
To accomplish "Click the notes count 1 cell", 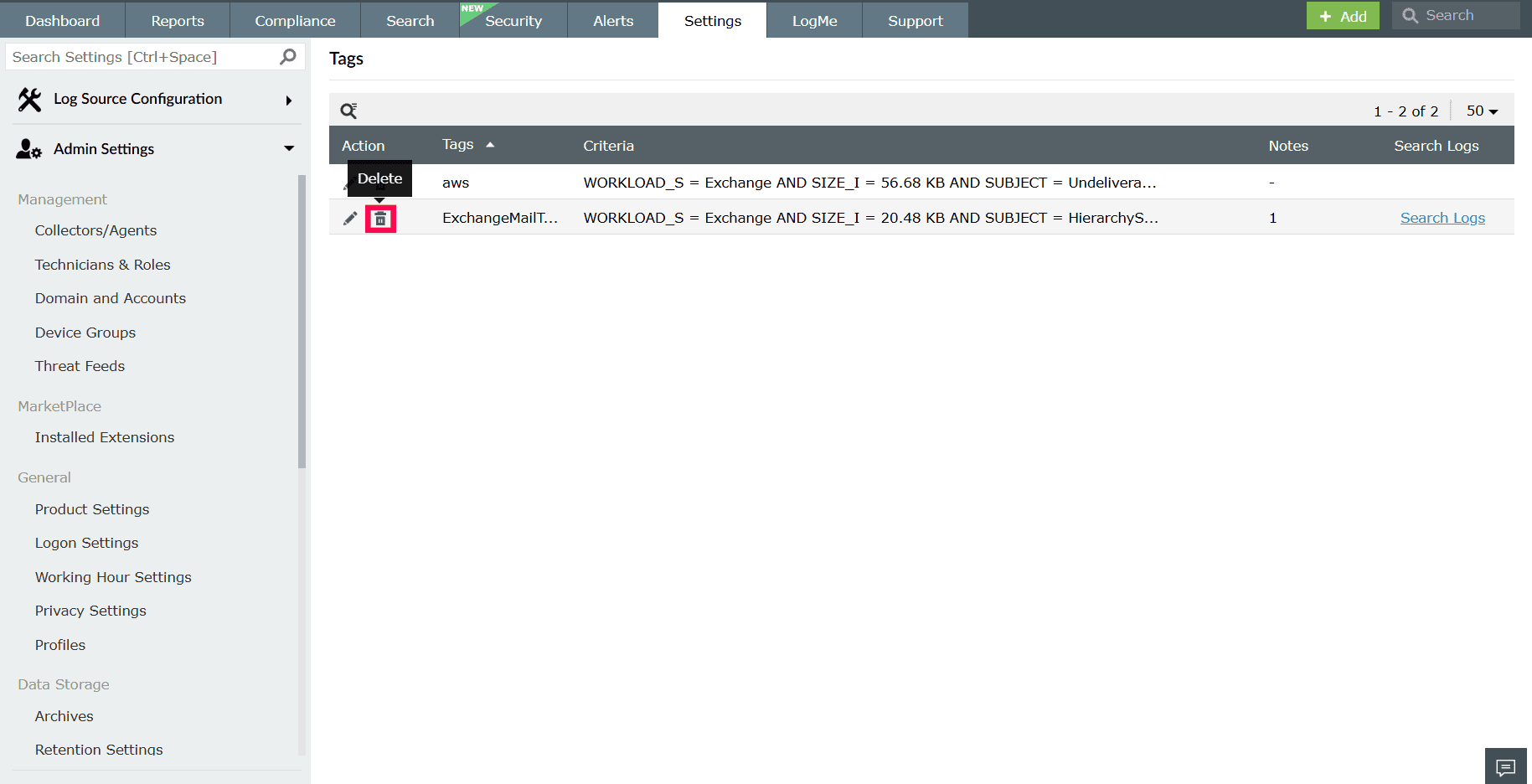I will [x=1273, y=218].
